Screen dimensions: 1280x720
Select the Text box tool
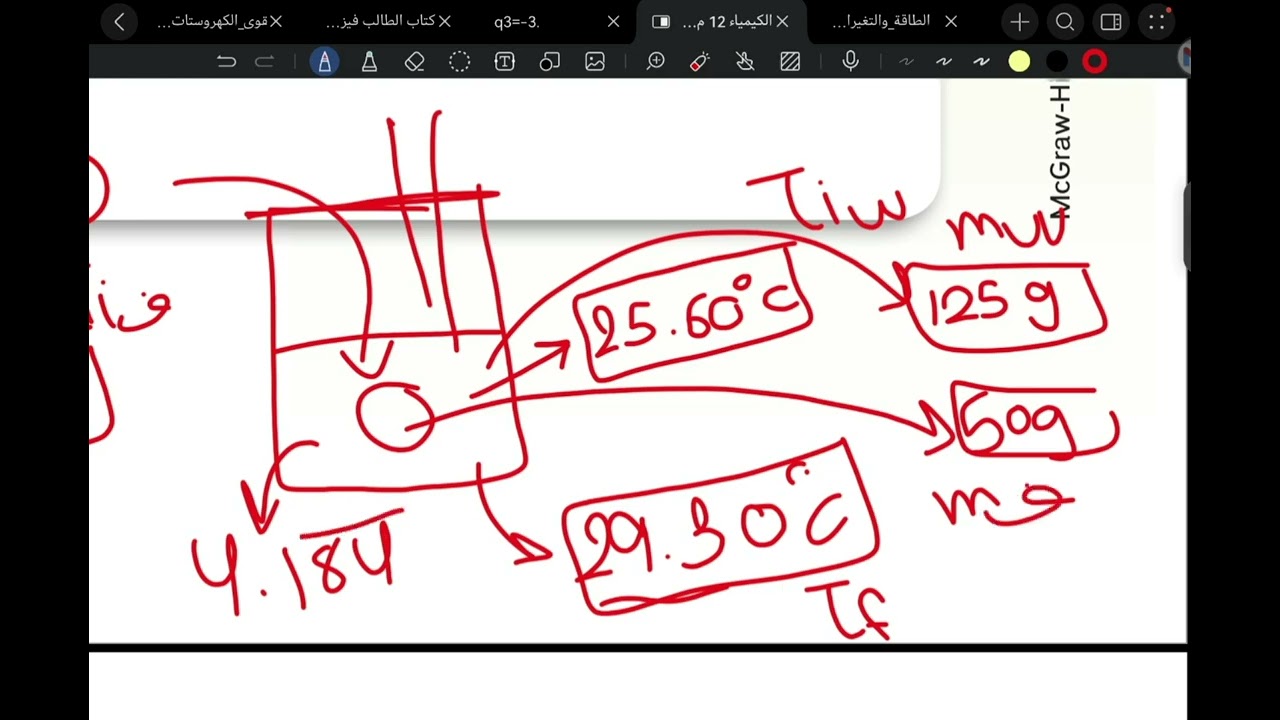[505, 62]
